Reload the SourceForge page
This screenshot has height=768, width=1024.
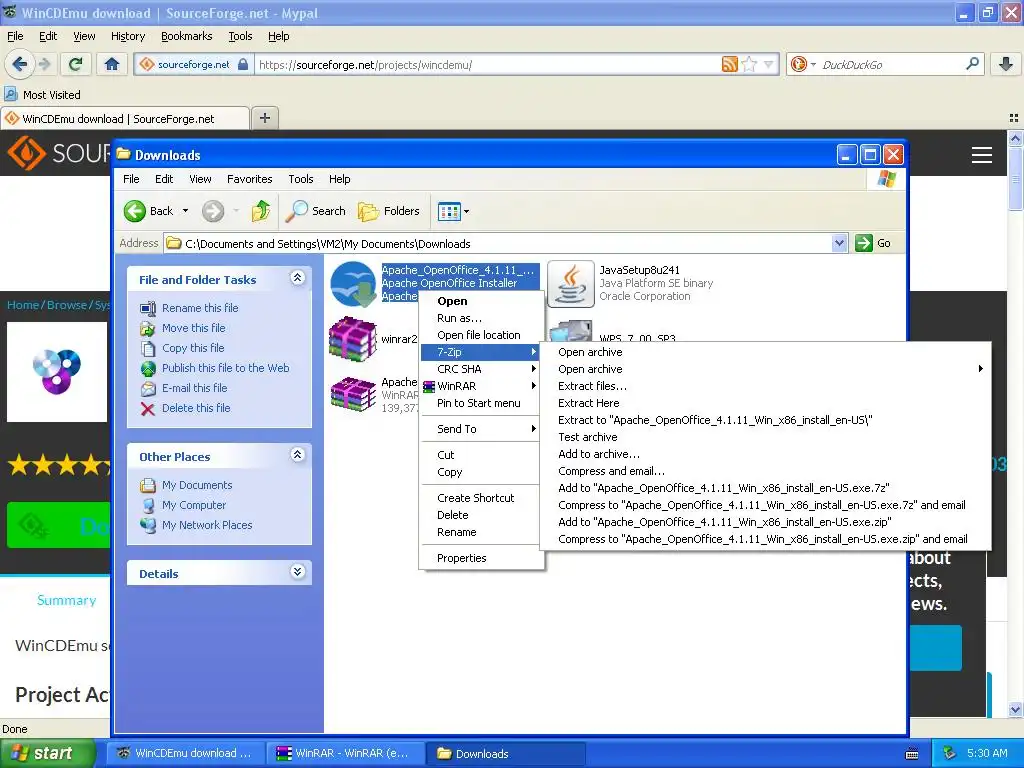point(76,64)
